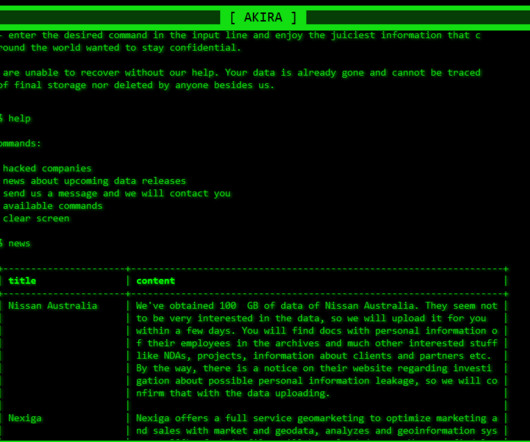The image size is (530, 442).
Task: Click the 'nfirm that with the data uploading' line
Action: (x=233, y=393)
